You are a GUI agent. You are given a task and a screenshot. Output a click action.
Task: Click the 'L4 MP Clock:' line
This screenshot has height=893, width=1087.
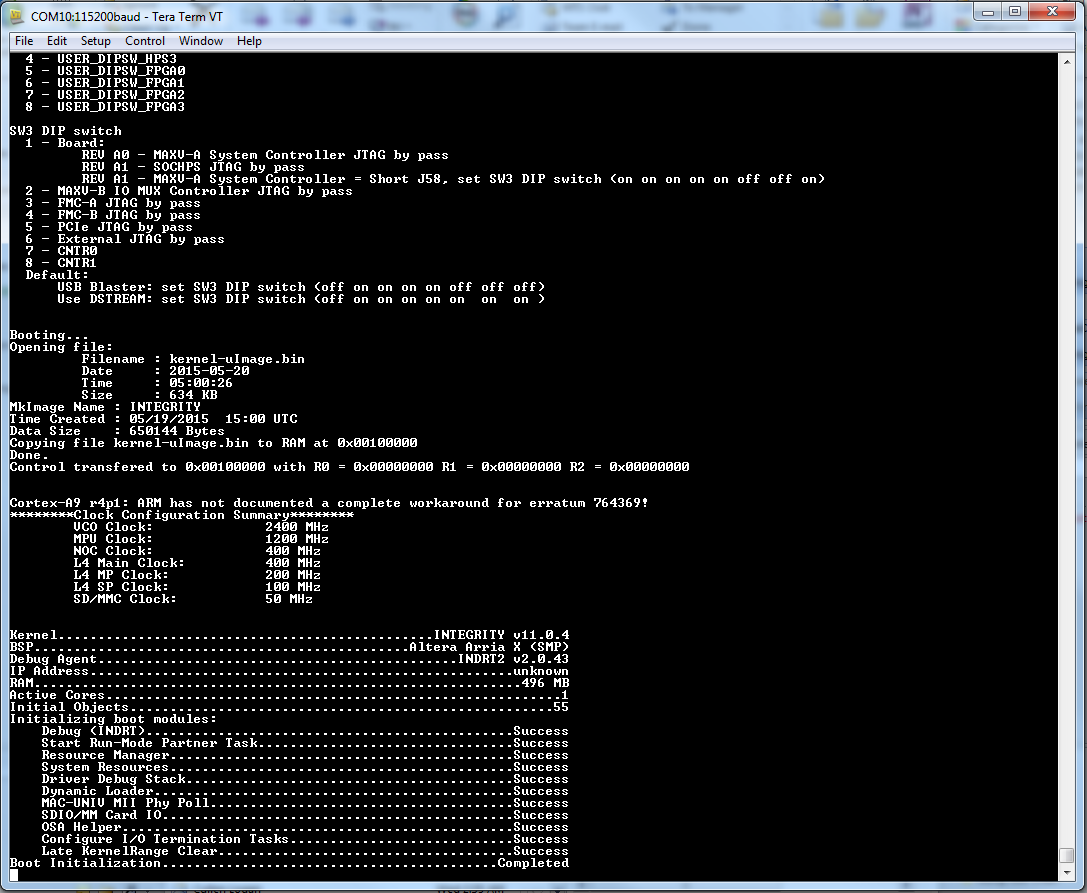197,575
